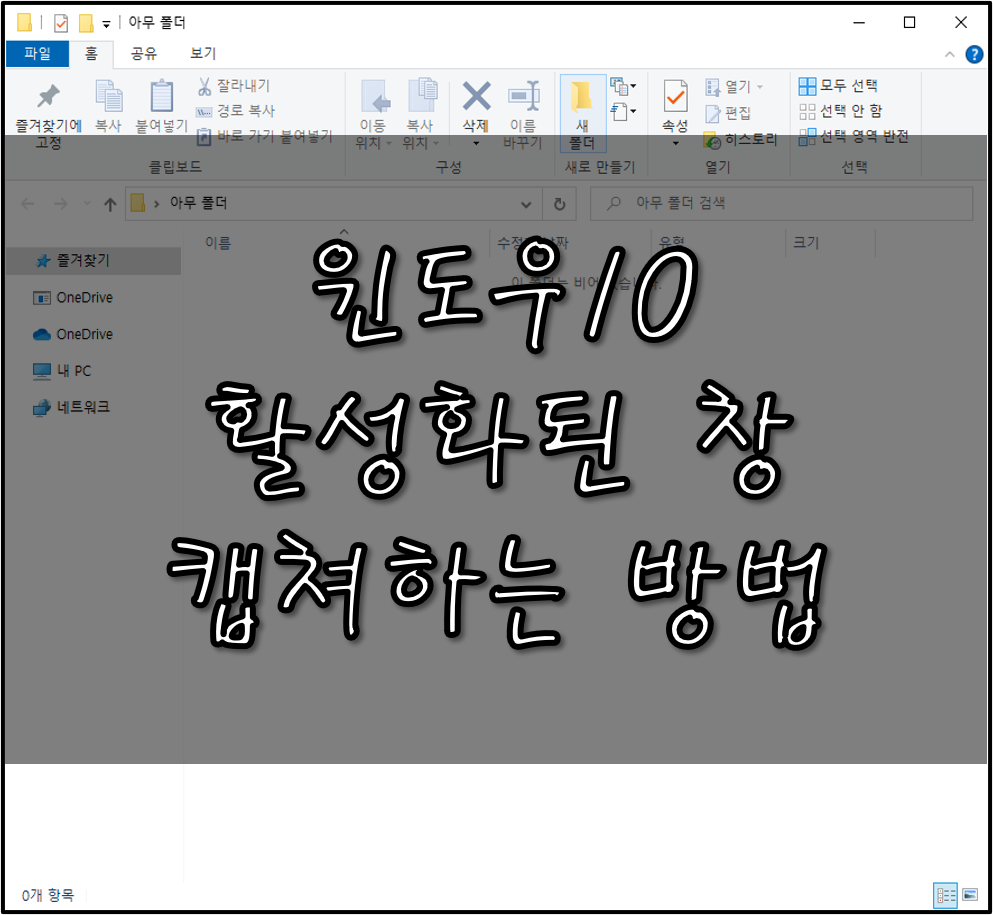
Task: Choose Copy path (경로 복사)
Action: tap(235, 111)
